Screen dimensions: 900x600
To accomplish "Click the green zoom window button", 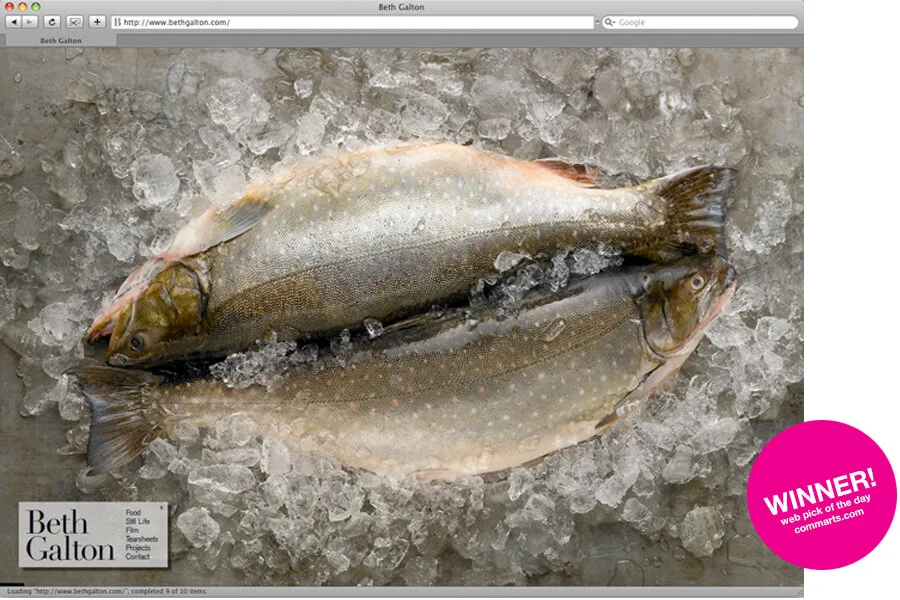I will coord(36,6).
